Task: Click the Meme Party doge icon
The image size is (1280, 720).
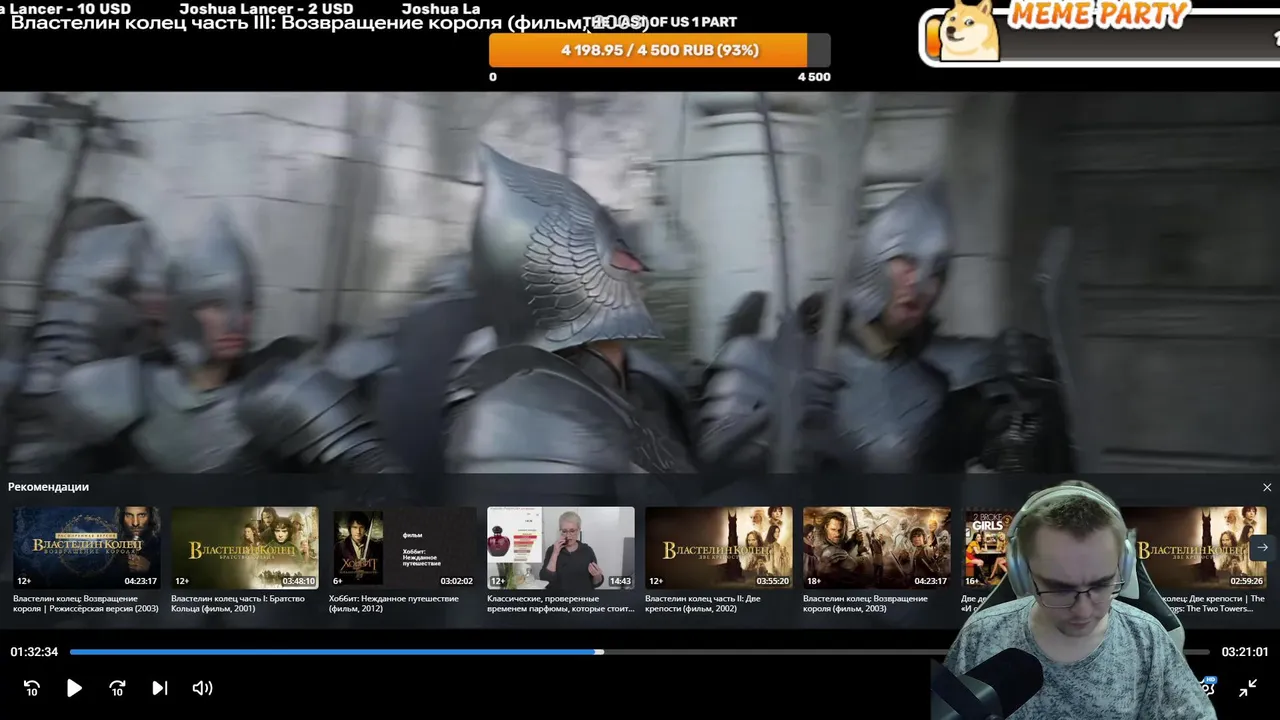Action: coord(970,30)
